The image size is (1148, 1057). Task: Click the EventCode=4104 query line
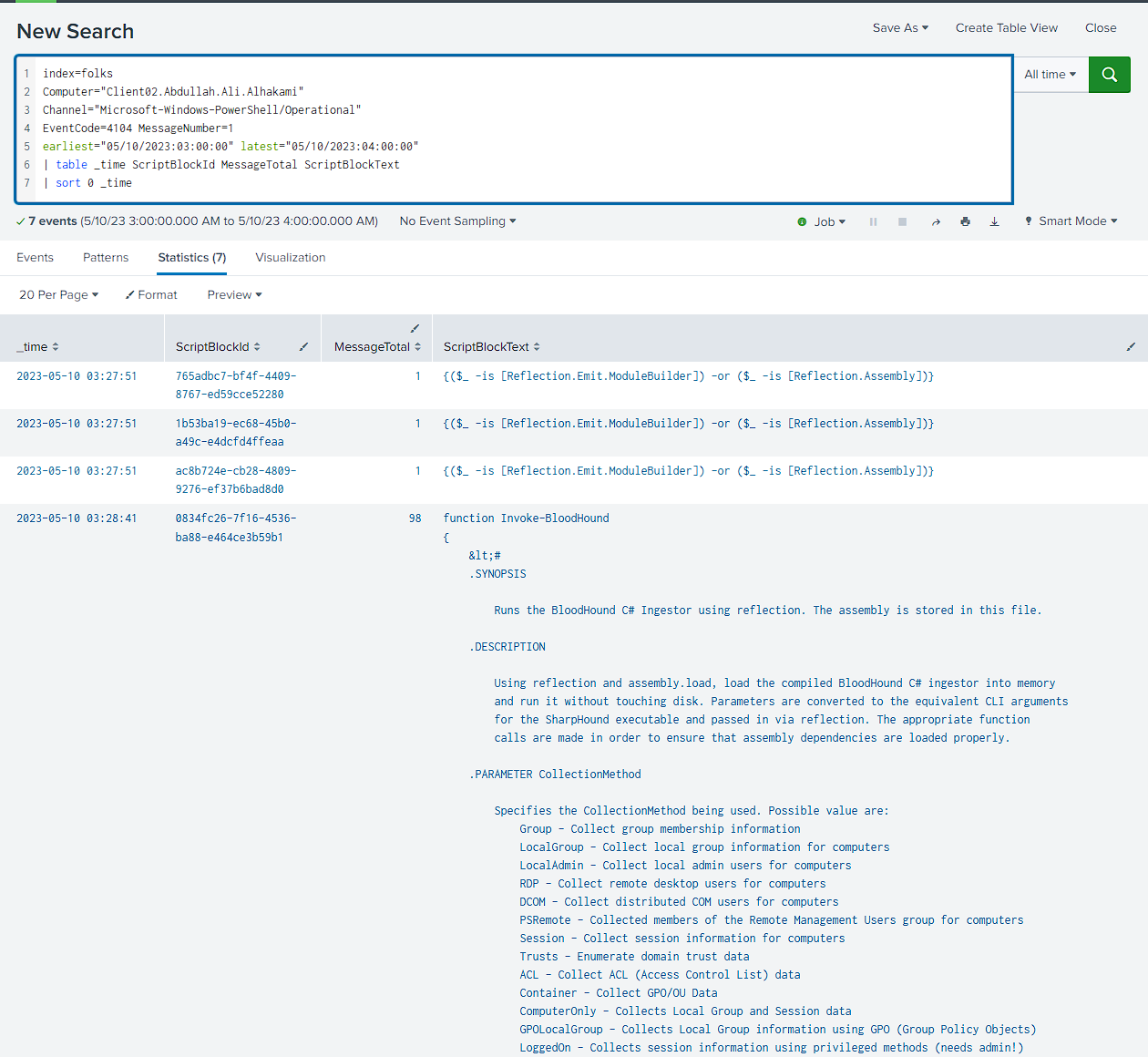click(x=138, y=128)
